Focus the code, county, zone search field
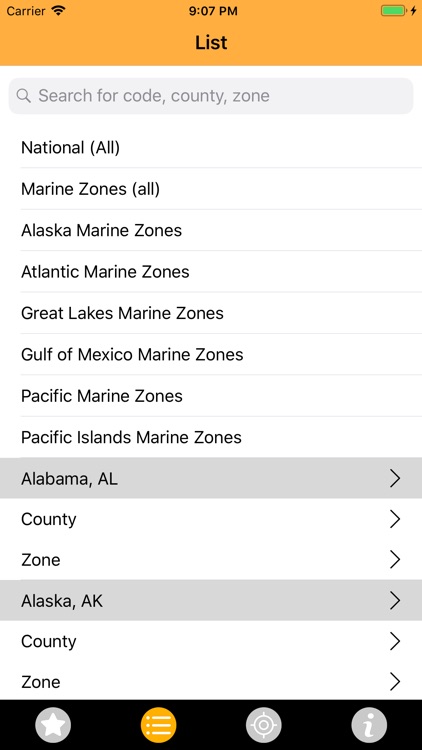The height and width of the screenshot is (750, 422). 211,96
